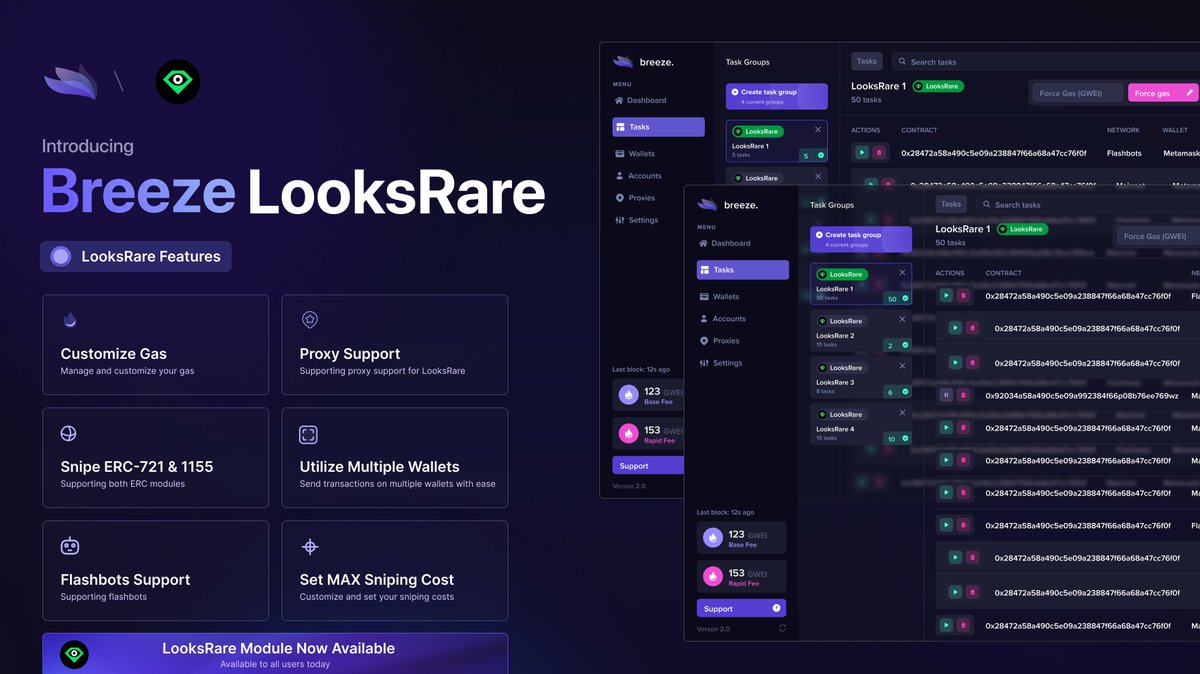Image resolution: width=1200 pixels, height=674 pixels.
Task: Click the pencil icon on Force gas button
Action: click(1189, 93)
